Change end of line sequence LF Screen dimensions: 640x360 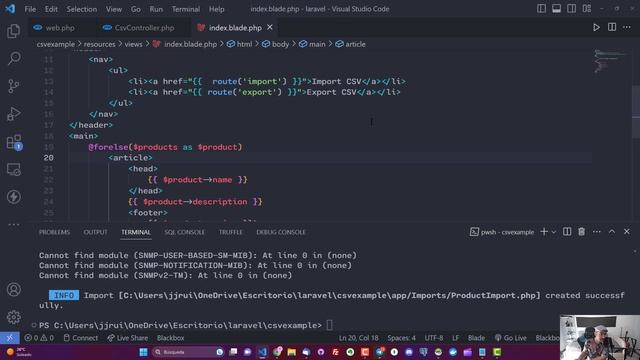tap(455, 338)
